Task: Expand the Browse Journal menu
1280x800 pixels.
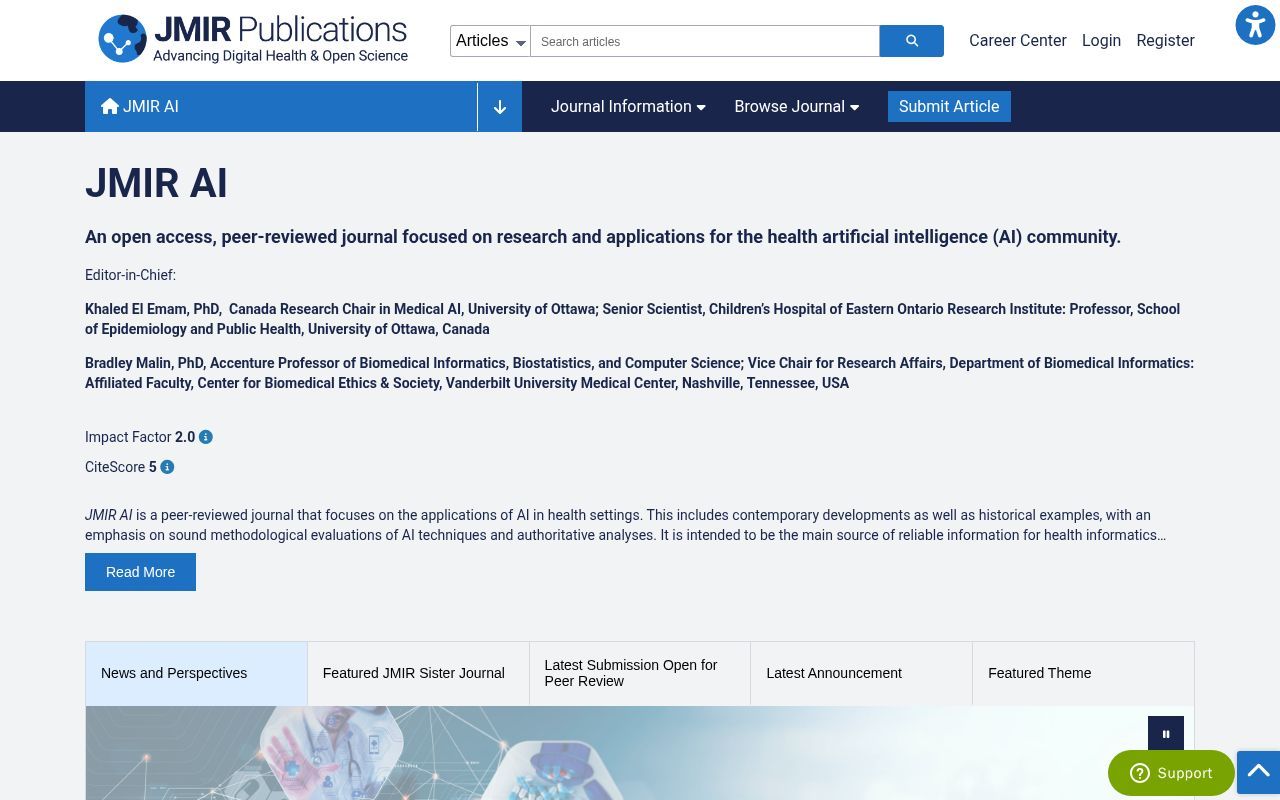Action: click(x=796, y=106)
